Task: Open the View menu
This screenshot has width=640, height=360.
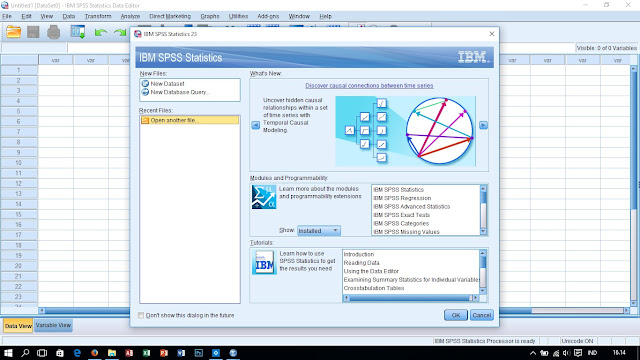Action: click(47, 16)
